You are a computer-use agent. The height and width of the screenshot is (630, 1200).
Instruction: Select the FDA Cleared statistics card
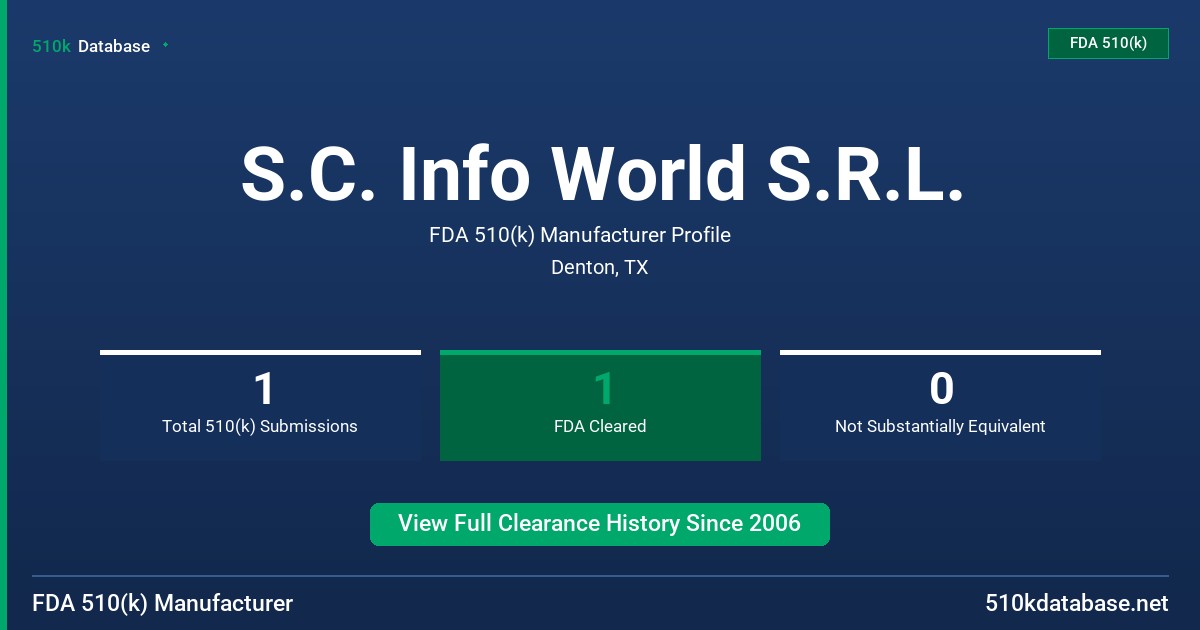pos(600,405)
